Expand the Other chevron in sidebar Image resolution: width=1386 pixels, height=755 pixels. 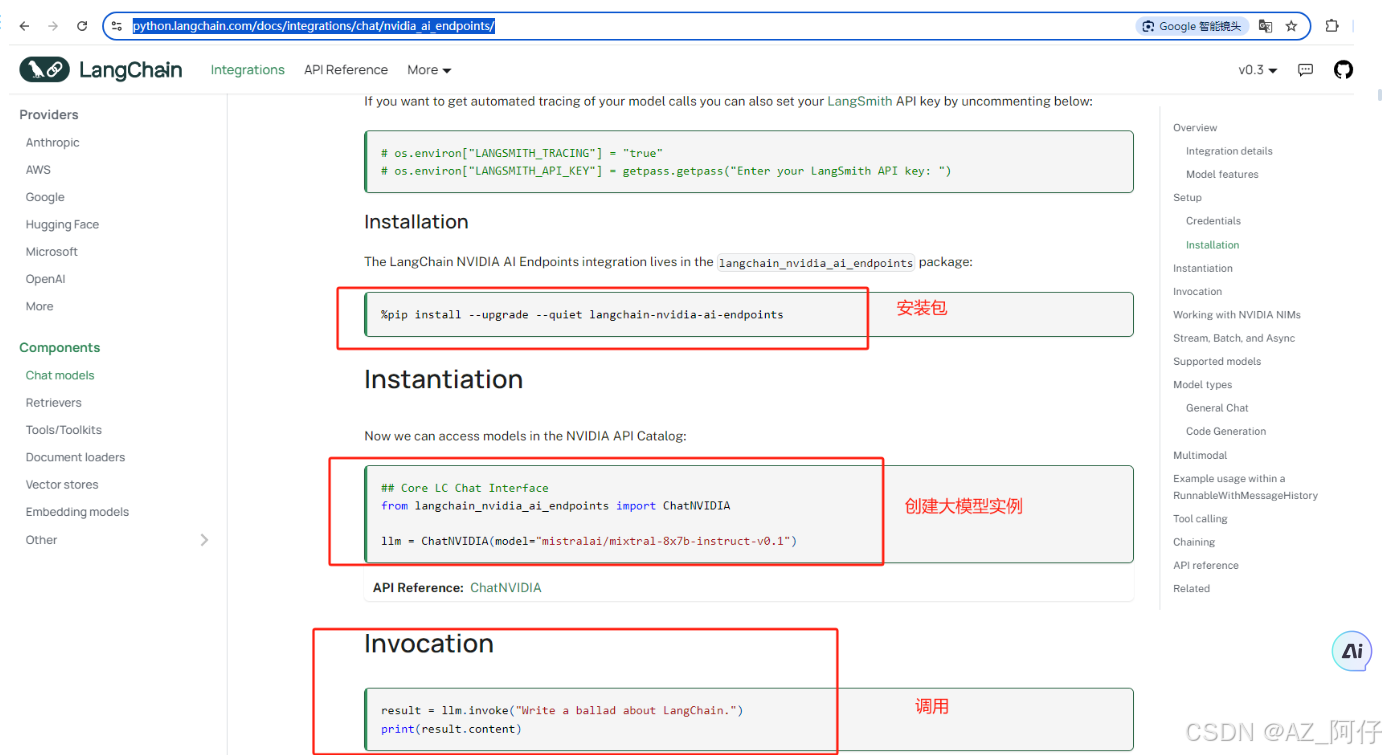[x=204, y=540]
